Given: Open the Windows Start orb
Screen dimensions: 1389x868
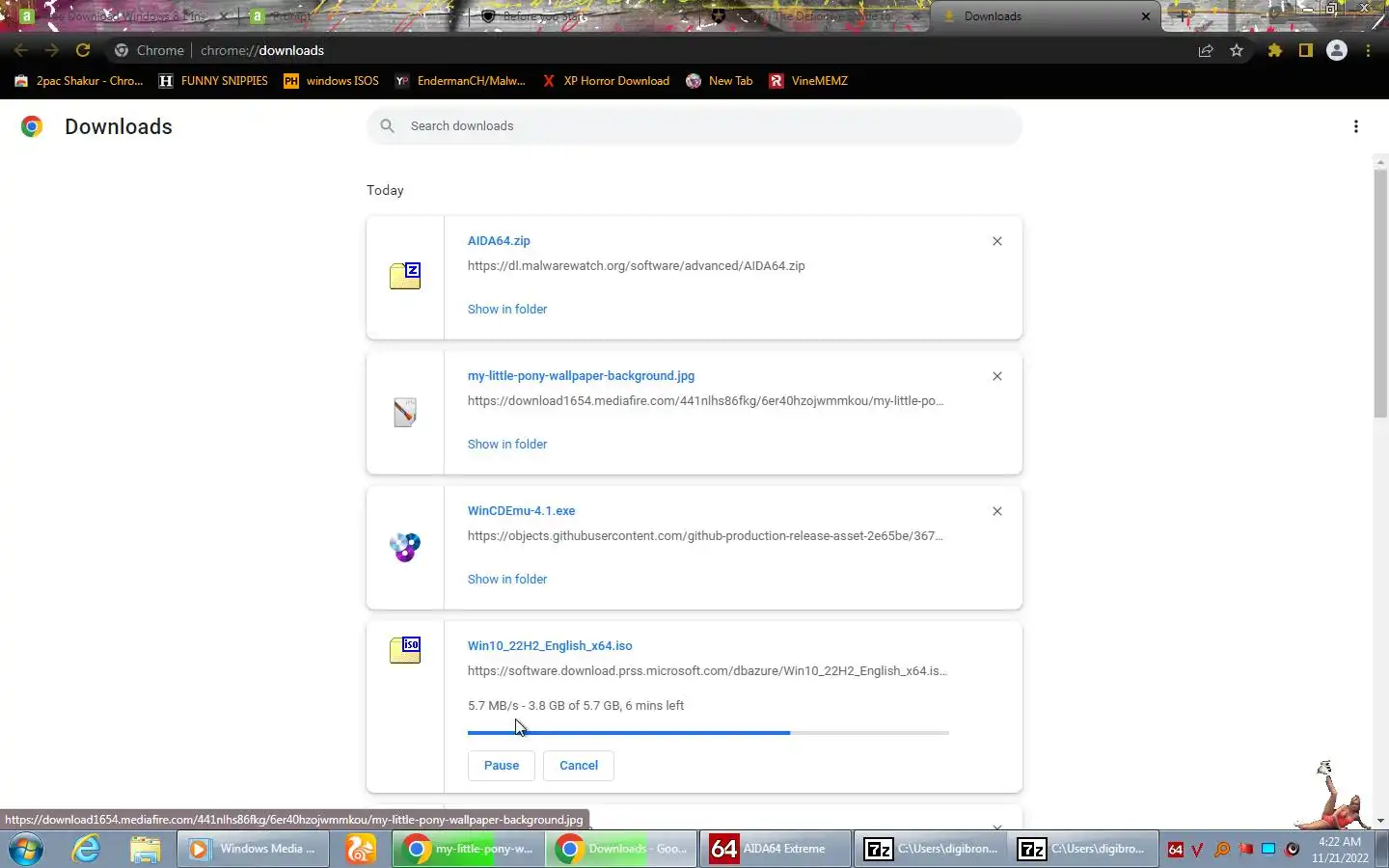Looking at the screenshot, I should pos(26,849).
